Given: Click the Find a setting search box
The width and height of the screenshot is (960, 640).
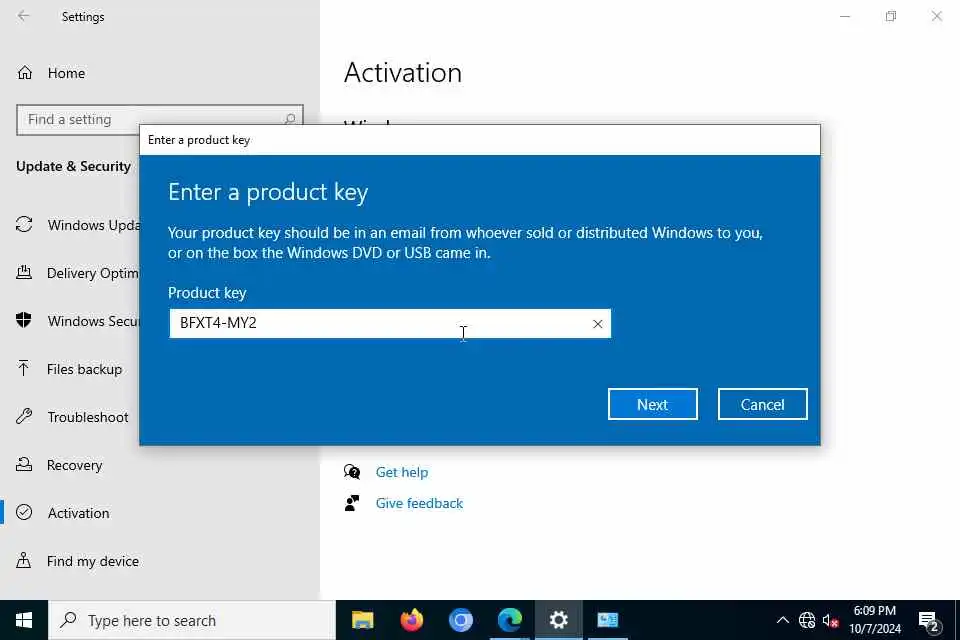Looking at the screenshot, I should (x=160, y=119).
